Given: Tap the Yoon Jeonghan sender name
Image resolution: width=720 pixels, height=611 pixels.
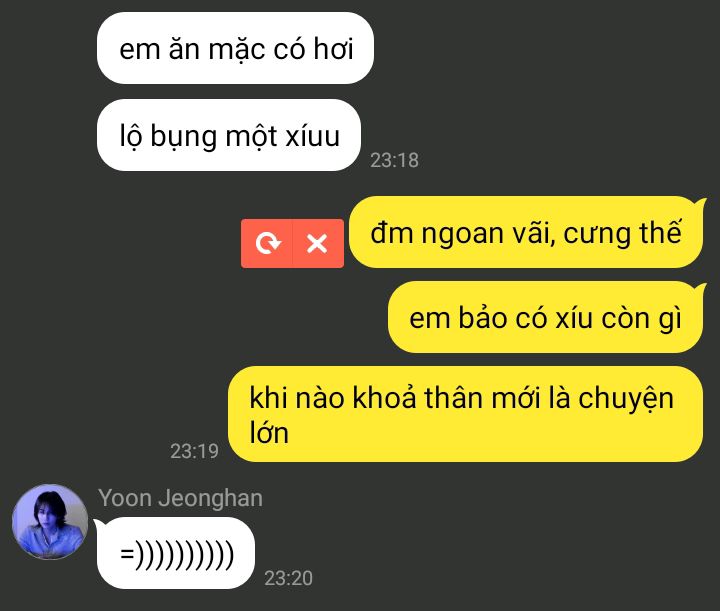Looking at the screenshot, I should 180,498.
